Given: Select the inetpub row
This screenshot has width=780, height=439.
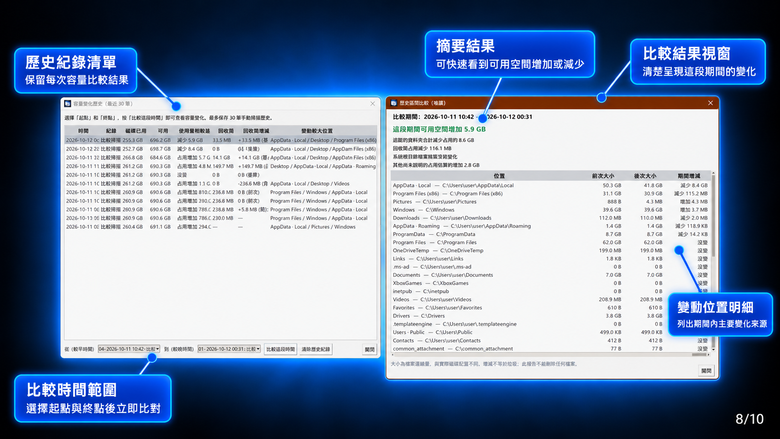Looking at the screenshot, I should (x=551, y=291).
